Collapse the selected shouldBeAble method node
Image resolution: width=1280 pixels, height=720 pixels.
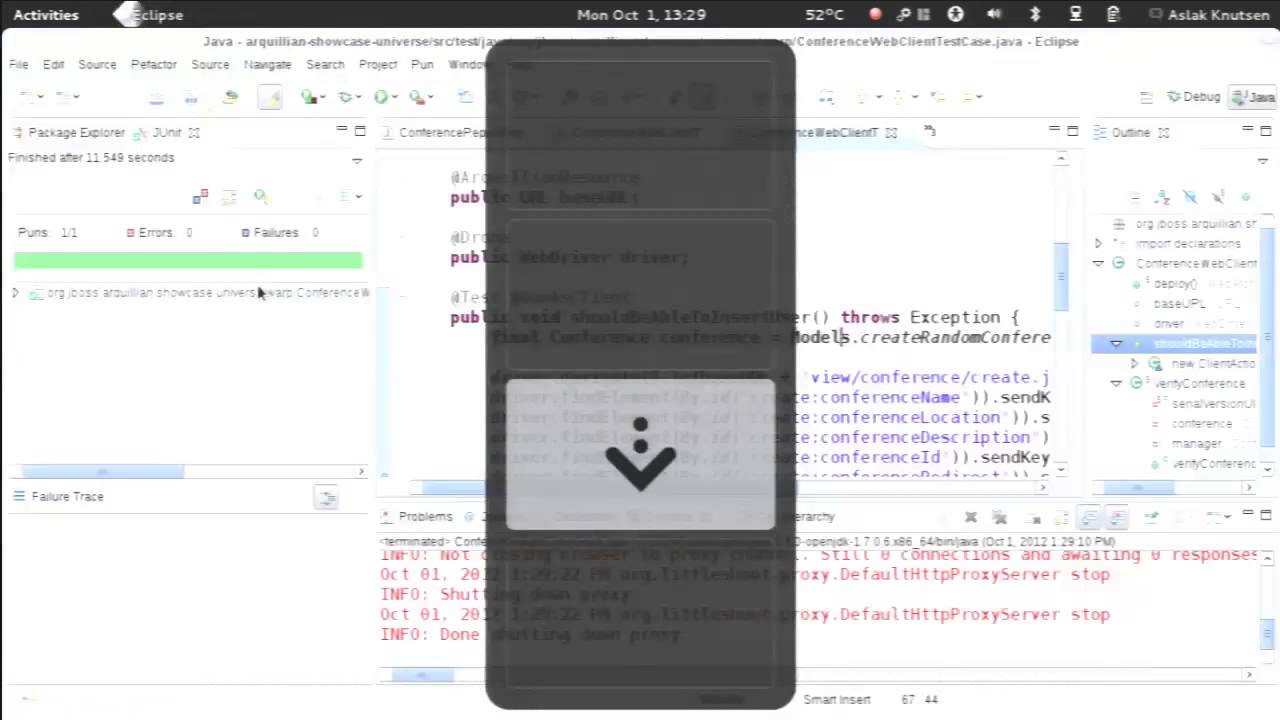(1116, 344)
